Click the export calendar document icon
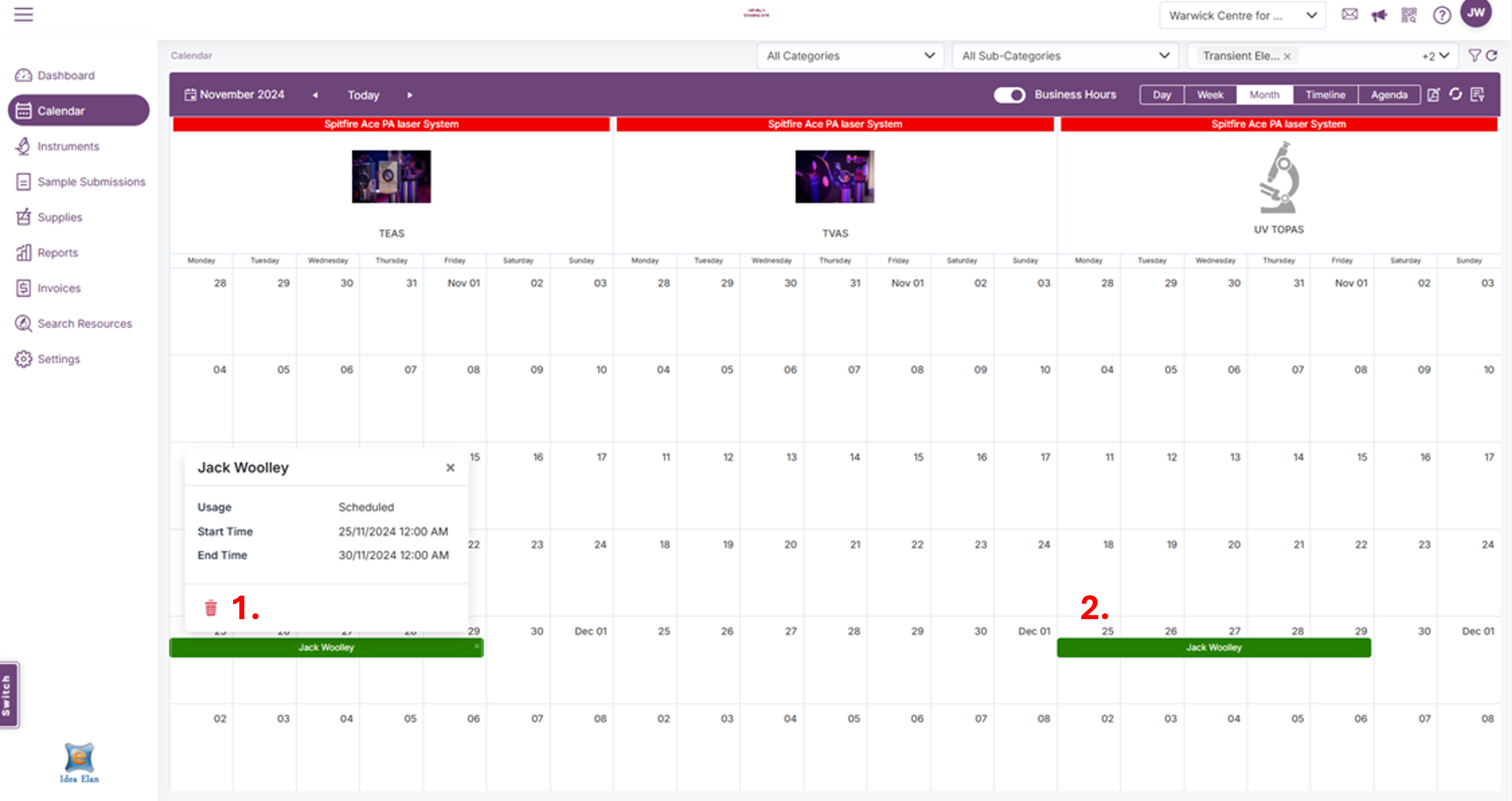 tap(1433, 94)
